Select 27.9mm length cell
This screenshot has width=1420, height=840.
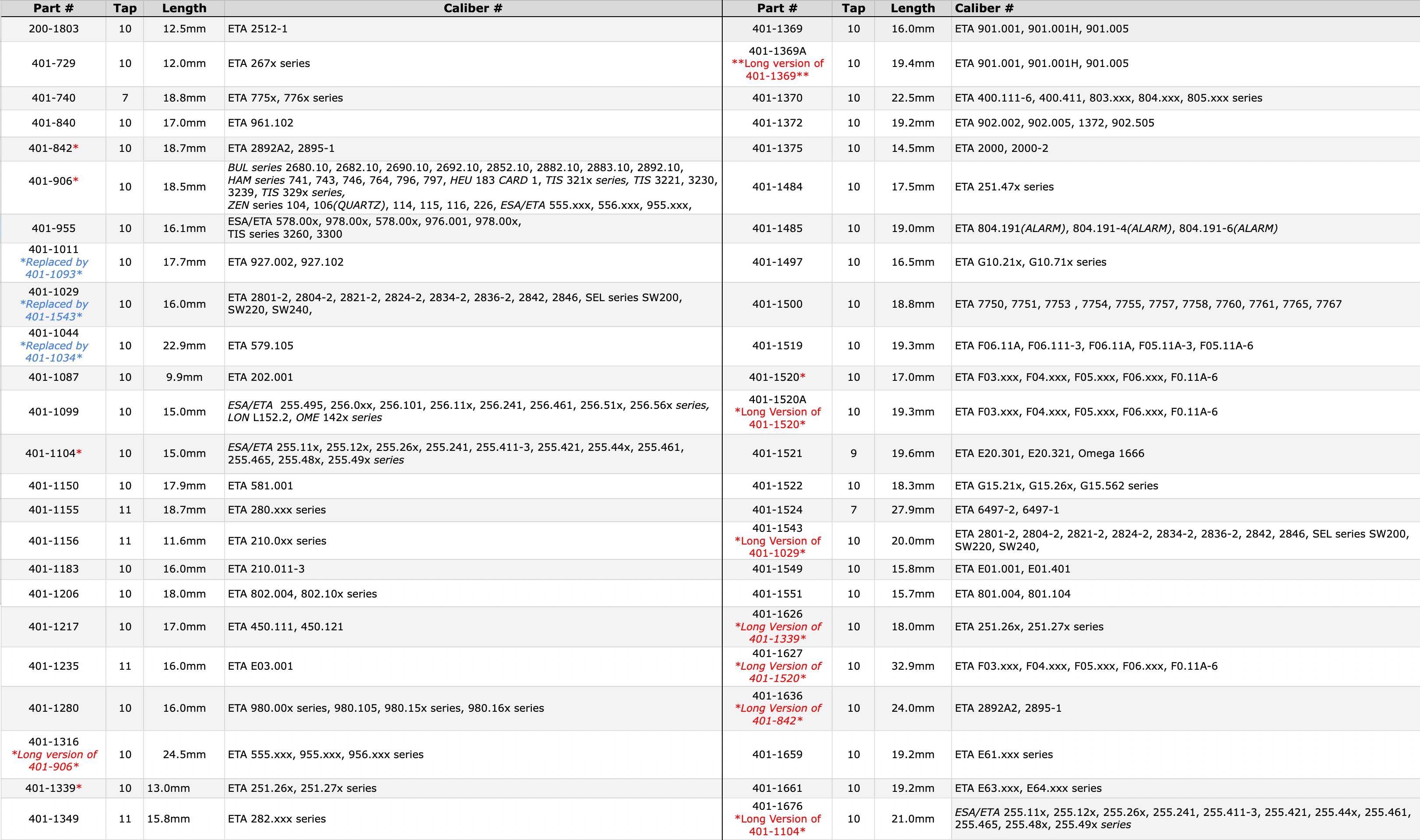(912, 510)
